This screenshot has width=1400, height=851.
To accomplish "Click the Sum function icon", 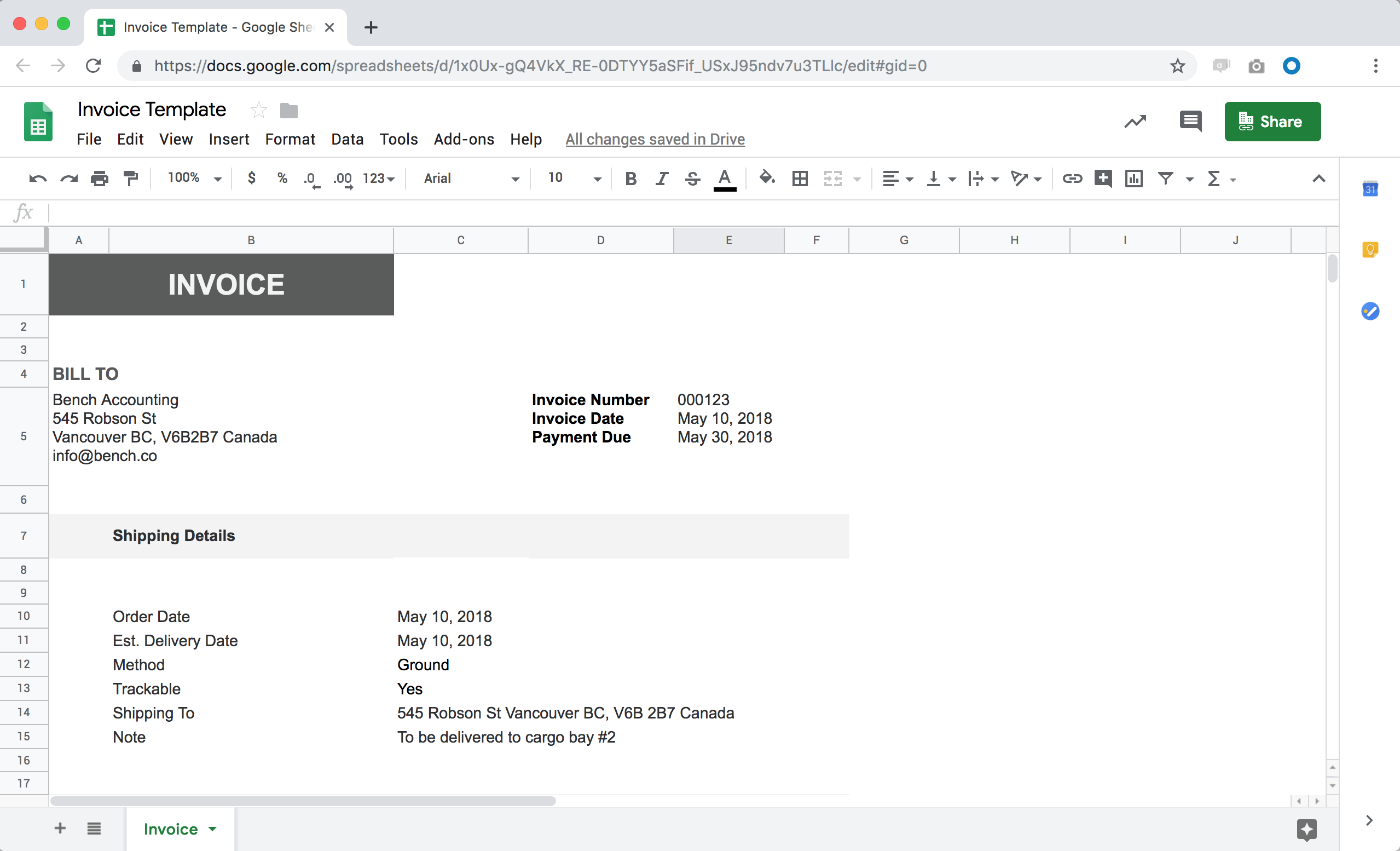I will (x=1213, y=179).
